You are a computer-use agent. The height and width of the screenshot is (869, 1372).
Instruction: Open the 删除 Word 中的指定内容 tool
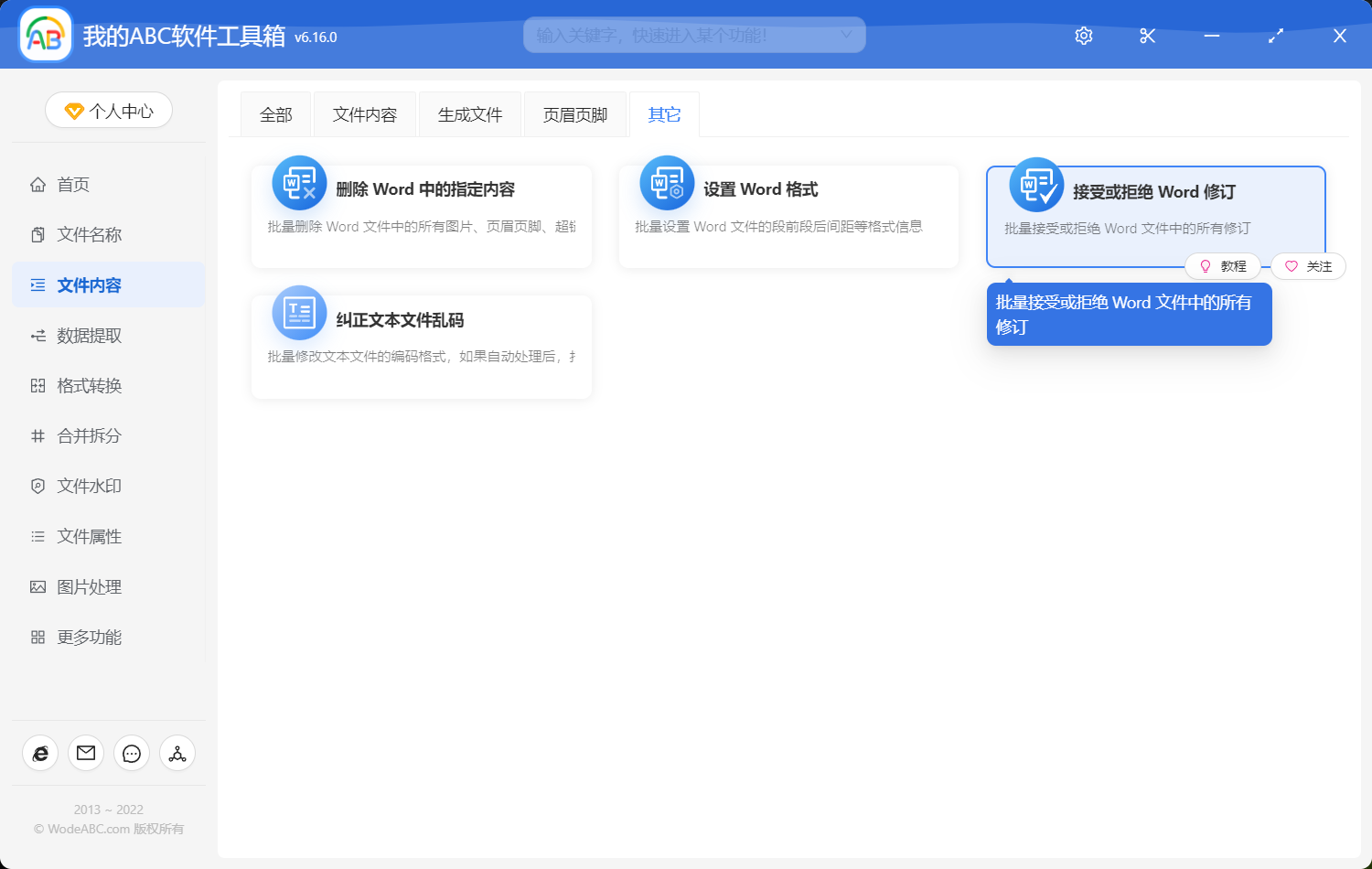pos(421,189)
